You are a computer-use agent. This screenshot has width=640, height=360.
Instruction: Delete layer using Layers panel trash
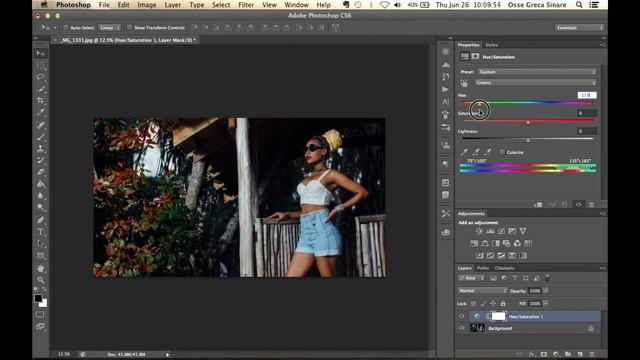point(592,354)
